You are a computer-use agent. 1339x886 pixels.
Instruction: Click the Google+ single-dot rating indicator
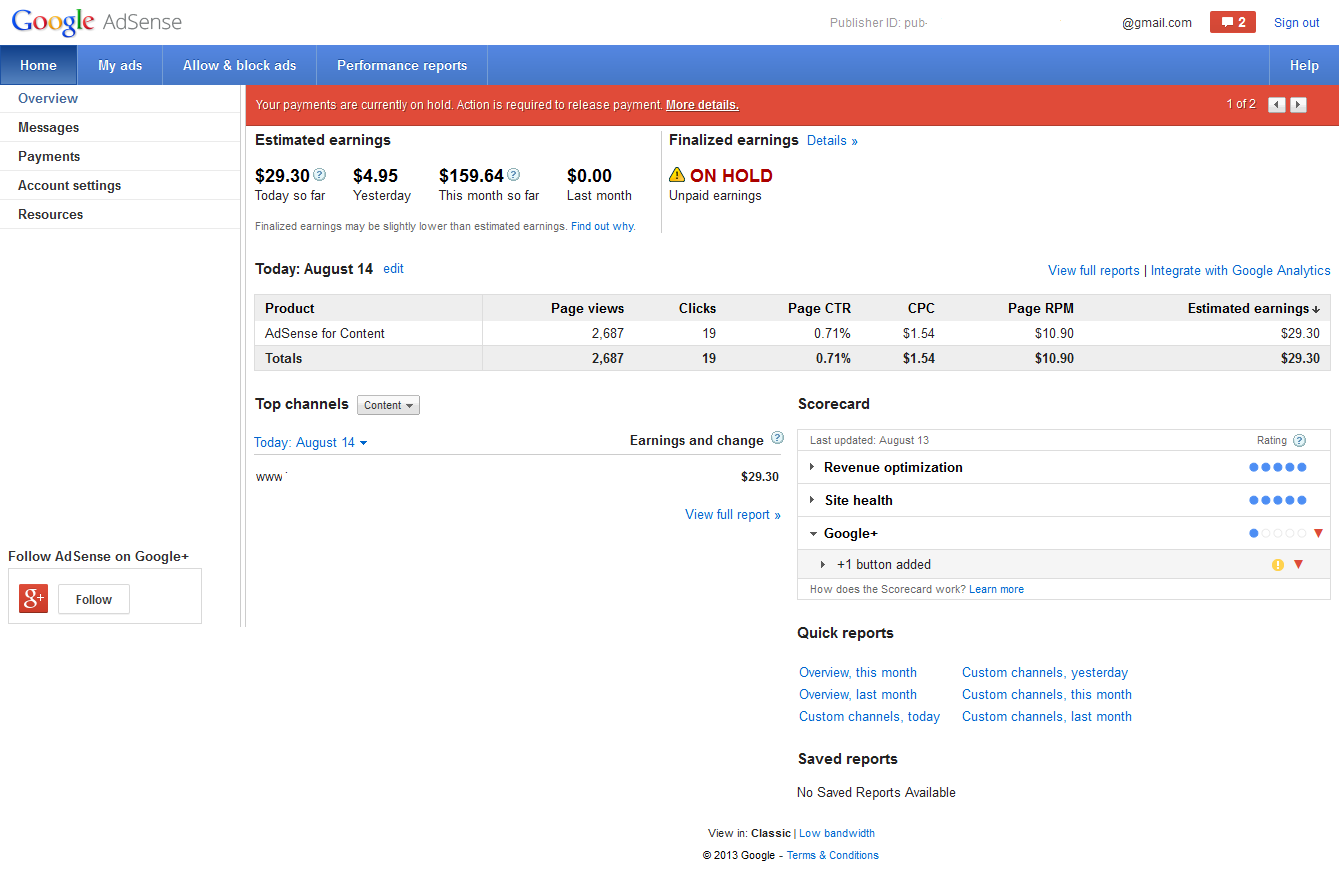[x=1278, y=533]
